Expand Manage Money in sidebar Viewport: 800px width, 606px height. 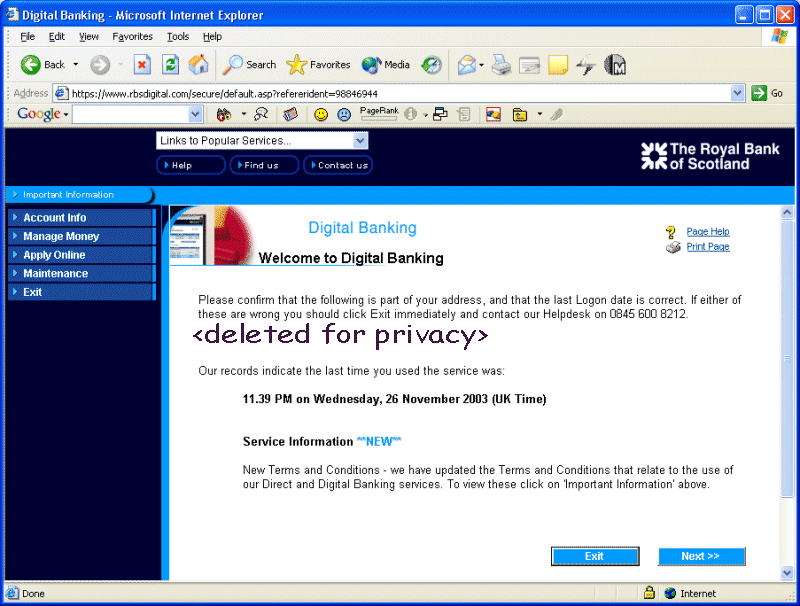pos(82,236)
